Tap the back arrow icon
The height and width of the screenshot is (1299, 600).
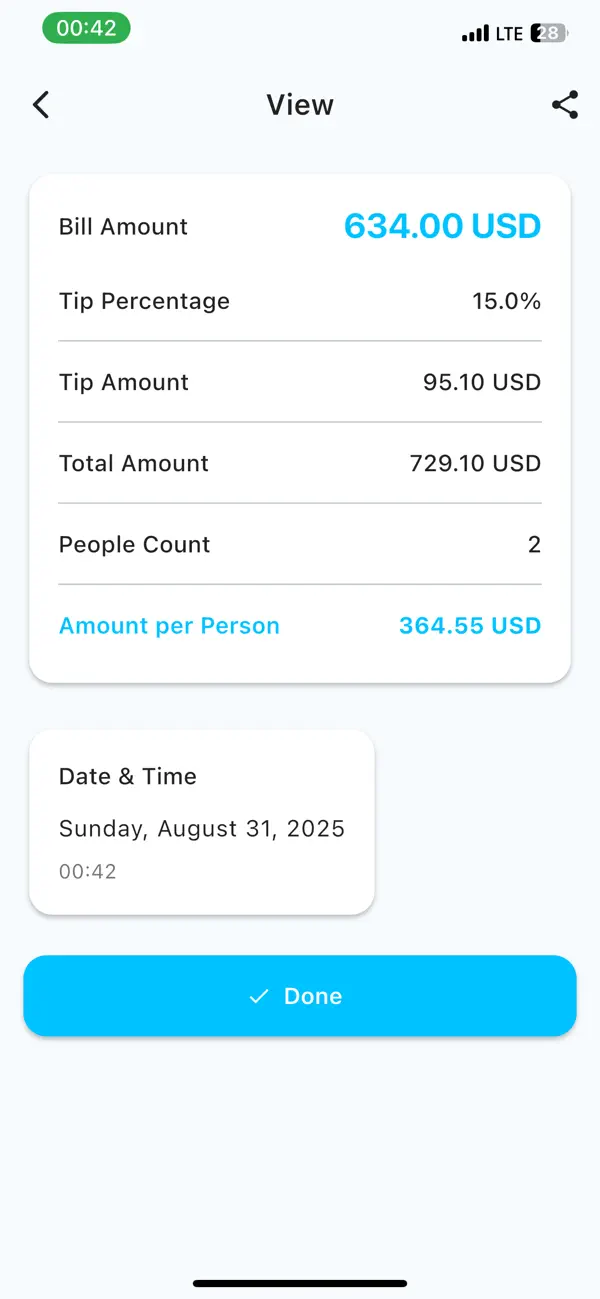[40, 104]
